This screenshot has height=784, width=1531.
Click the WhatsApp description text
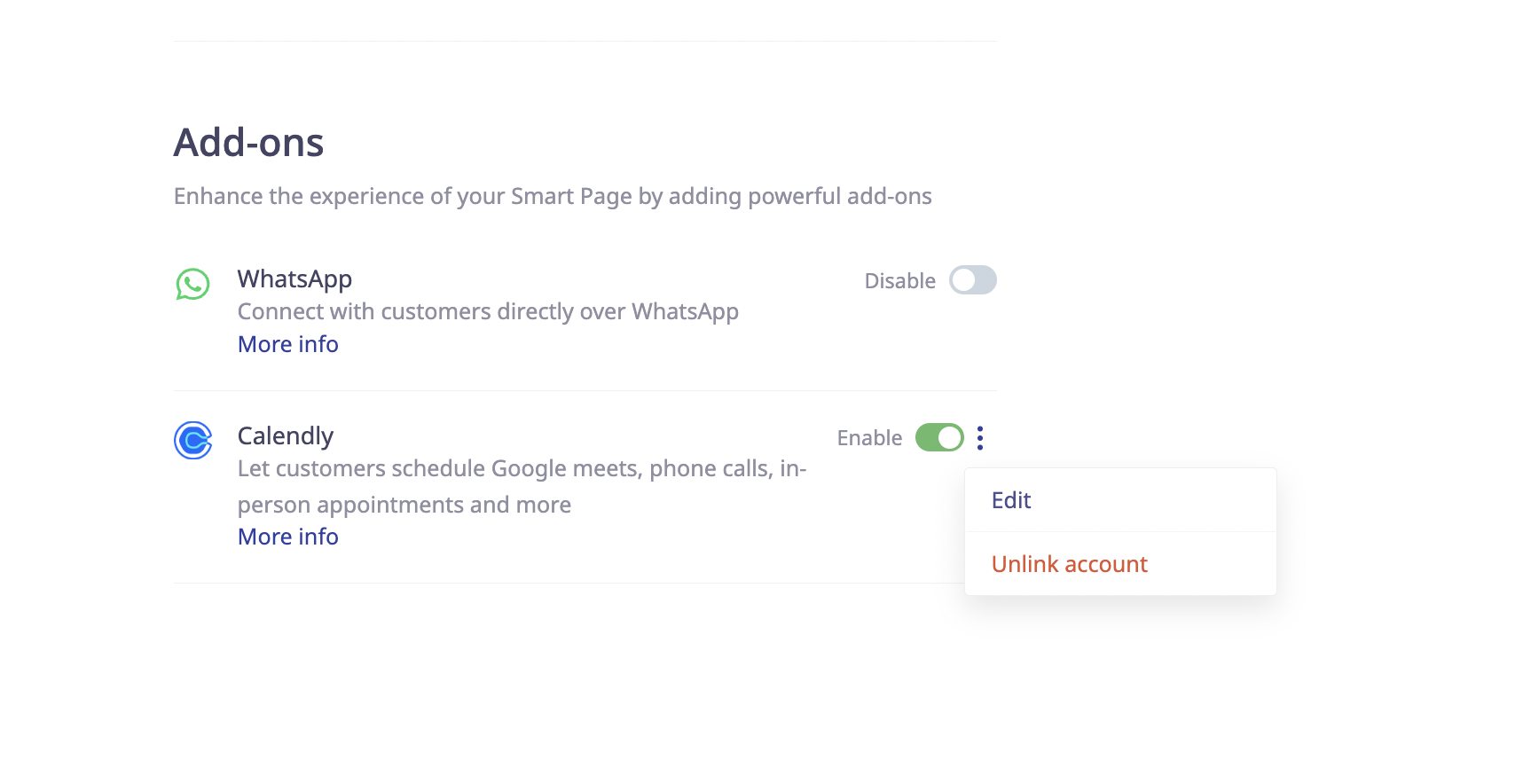point(488,312)
